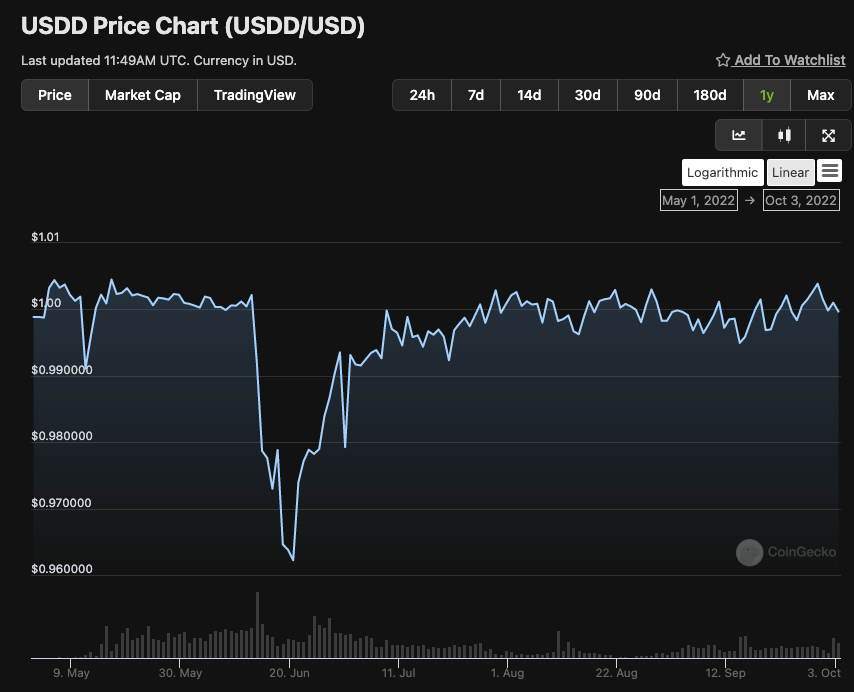Click the $0.970000 axis label

coord(62,503)
